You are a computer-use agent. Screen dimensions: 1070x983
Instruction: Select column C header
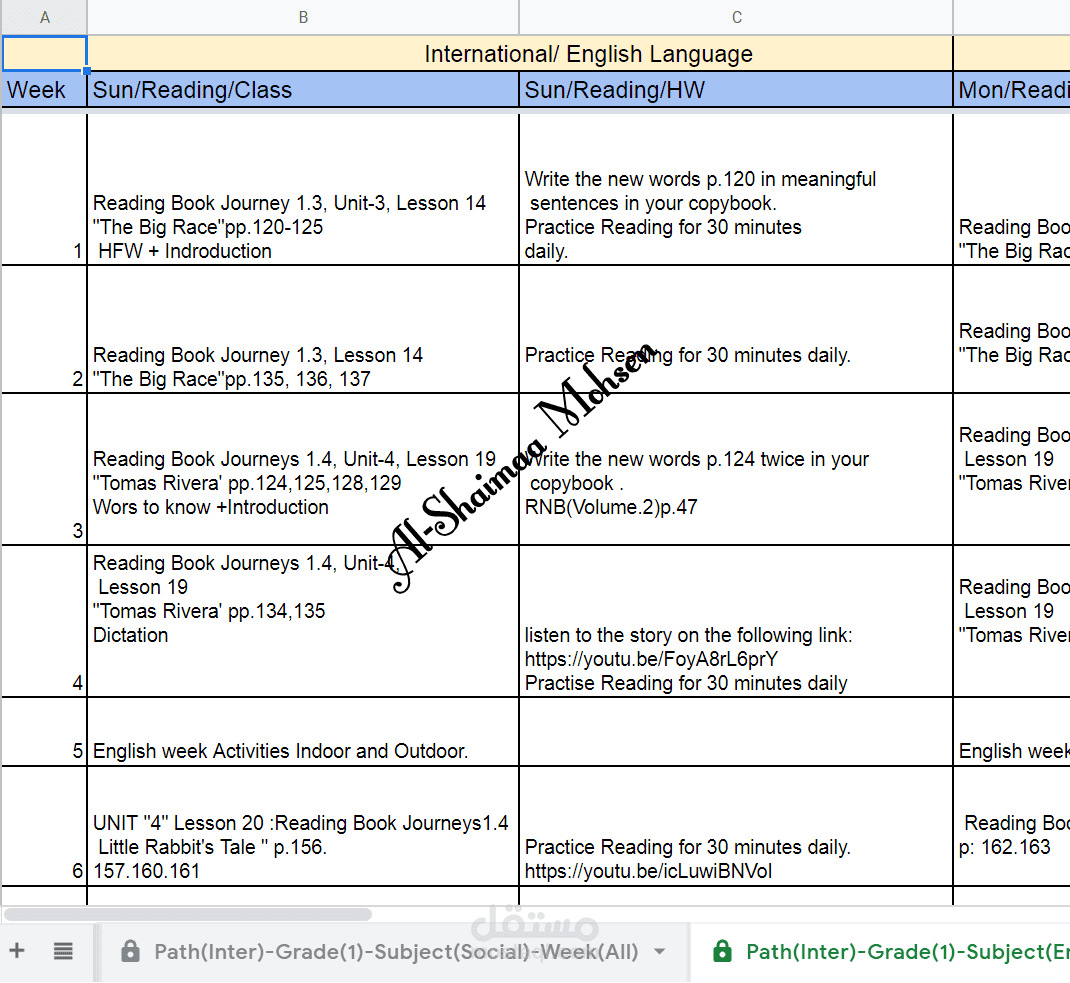[736, 17]
